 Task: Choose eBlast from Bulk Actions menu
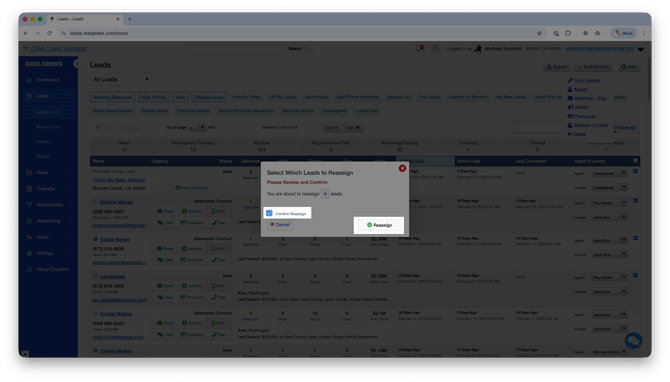[578, 107]
